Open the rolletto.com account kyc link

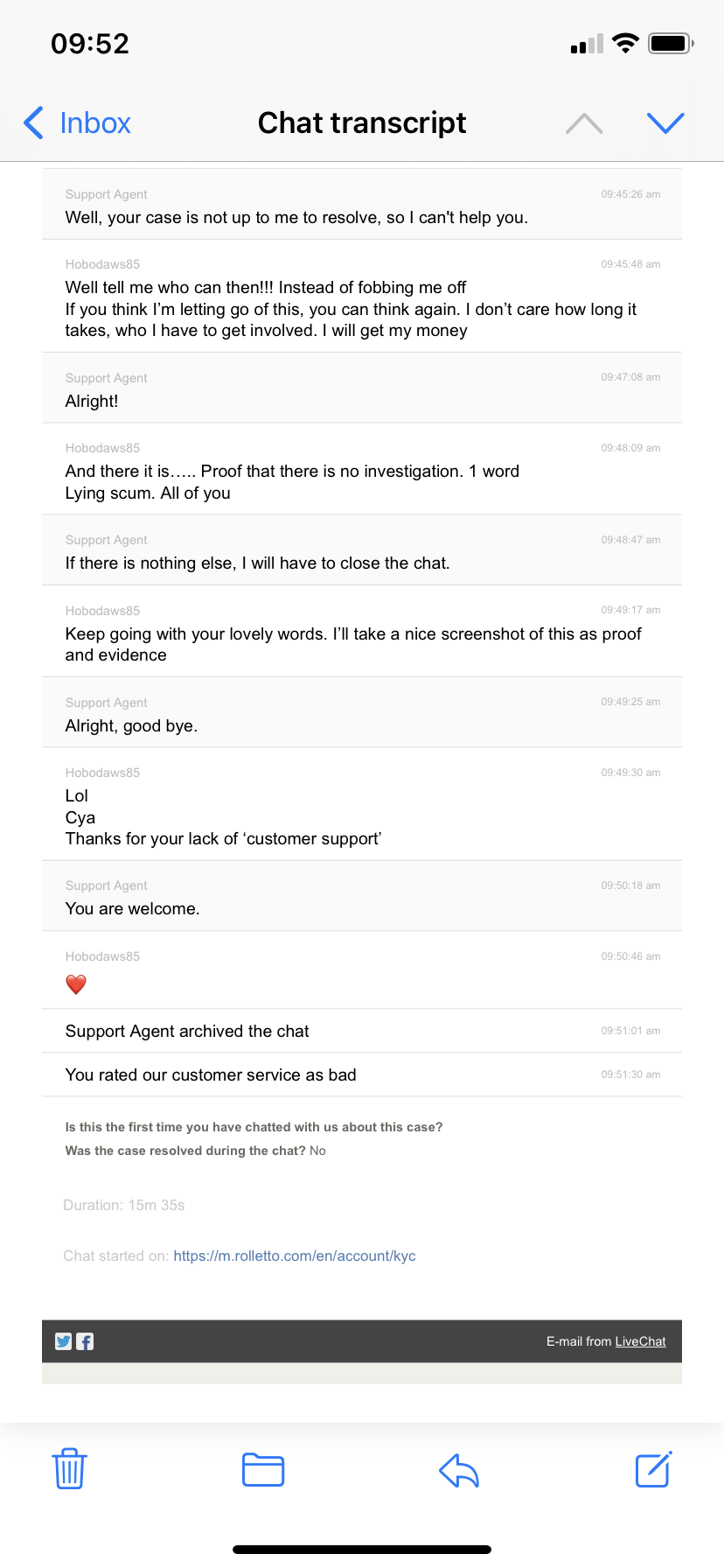[x=295, y=1256]
